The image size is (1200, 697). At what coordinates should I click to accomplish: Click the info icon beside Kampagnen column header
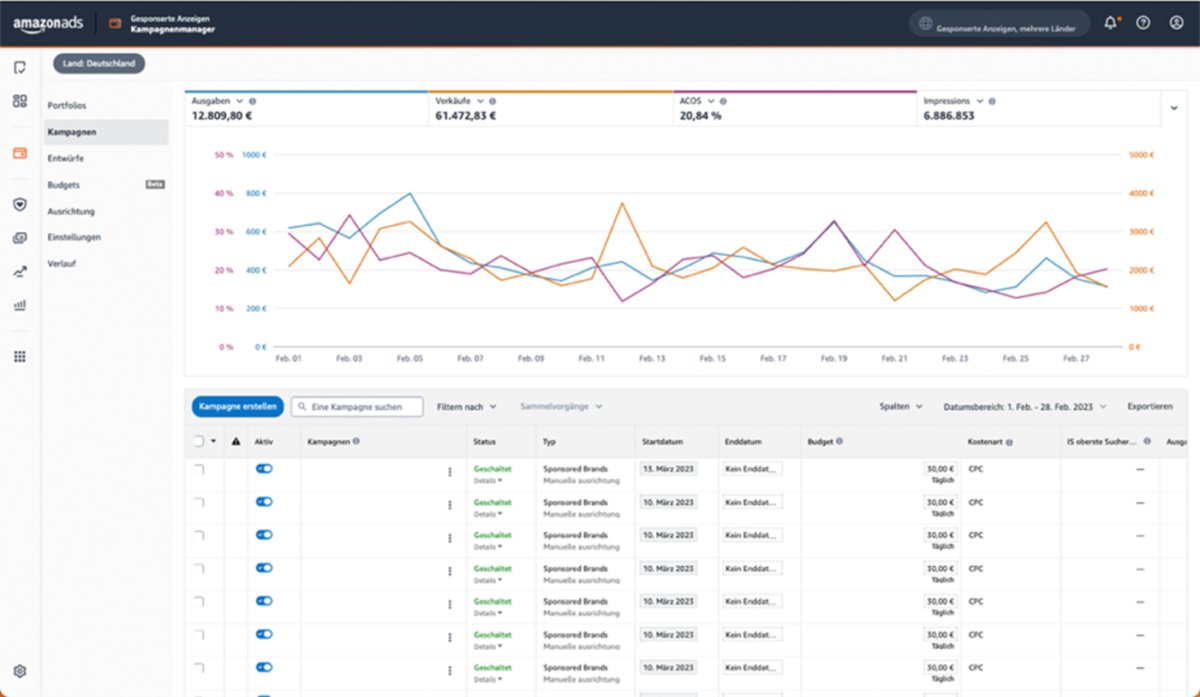pyautogui.click(x=356, y=441)
